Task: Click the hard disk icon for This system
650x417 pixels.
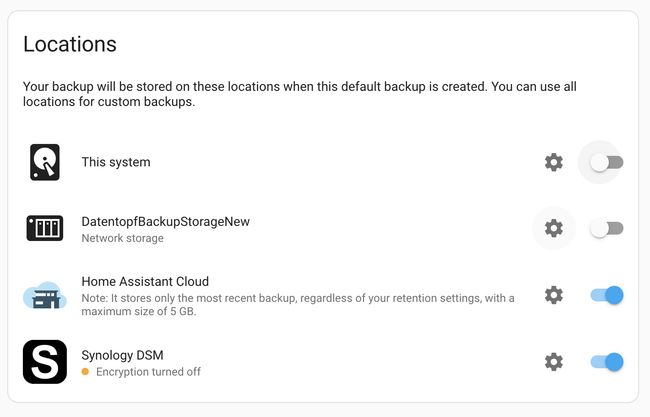Action: pos(45,162)
